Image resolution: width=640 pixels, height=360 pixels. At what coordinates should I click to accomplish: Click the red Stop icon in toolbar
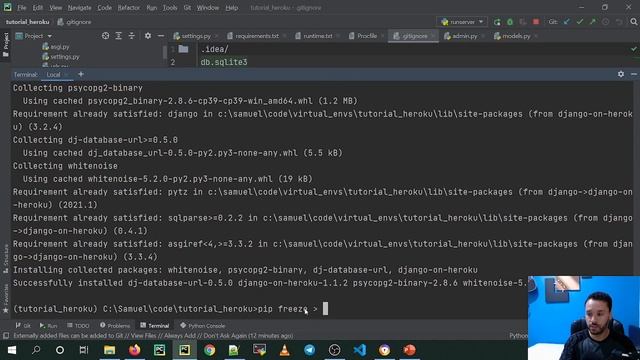[536, 22]
